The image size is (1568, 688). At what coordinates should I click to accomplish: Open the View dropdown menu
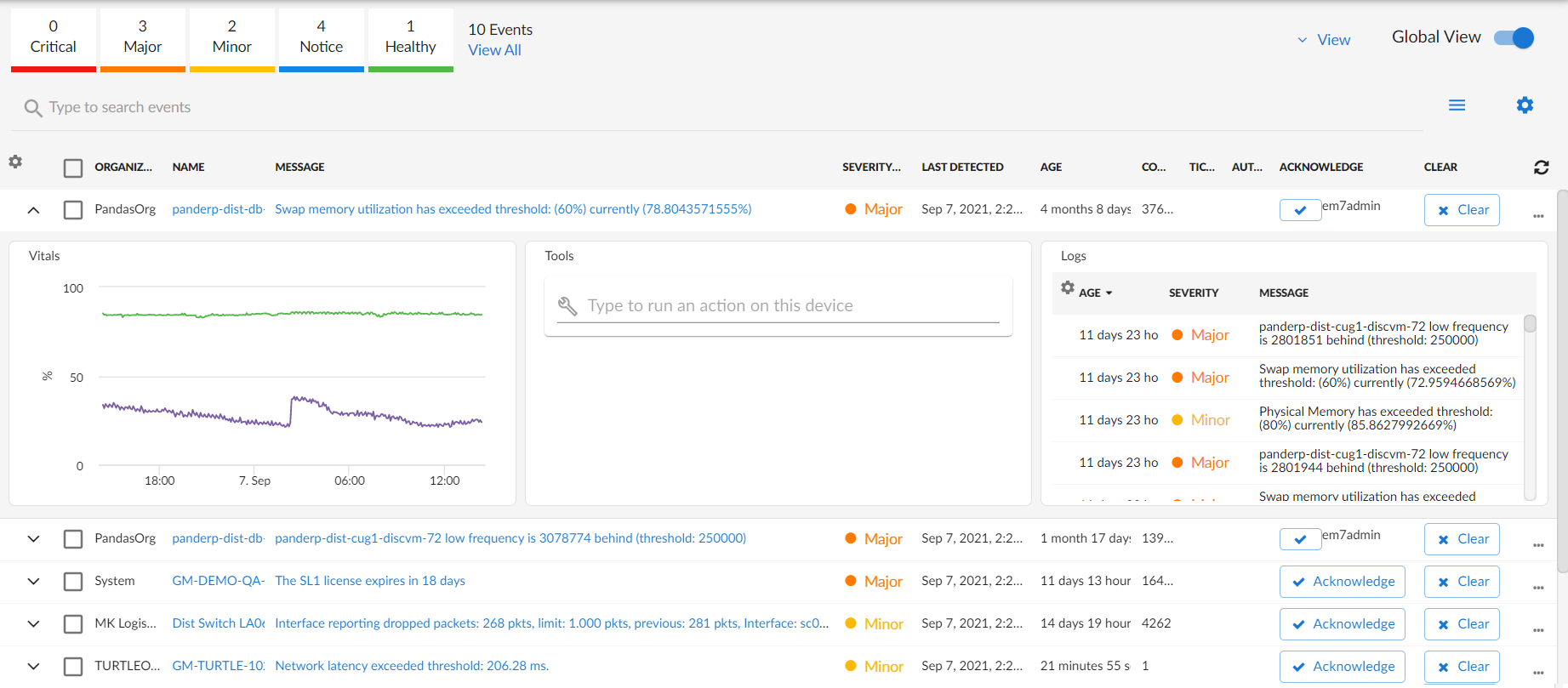1324,40
